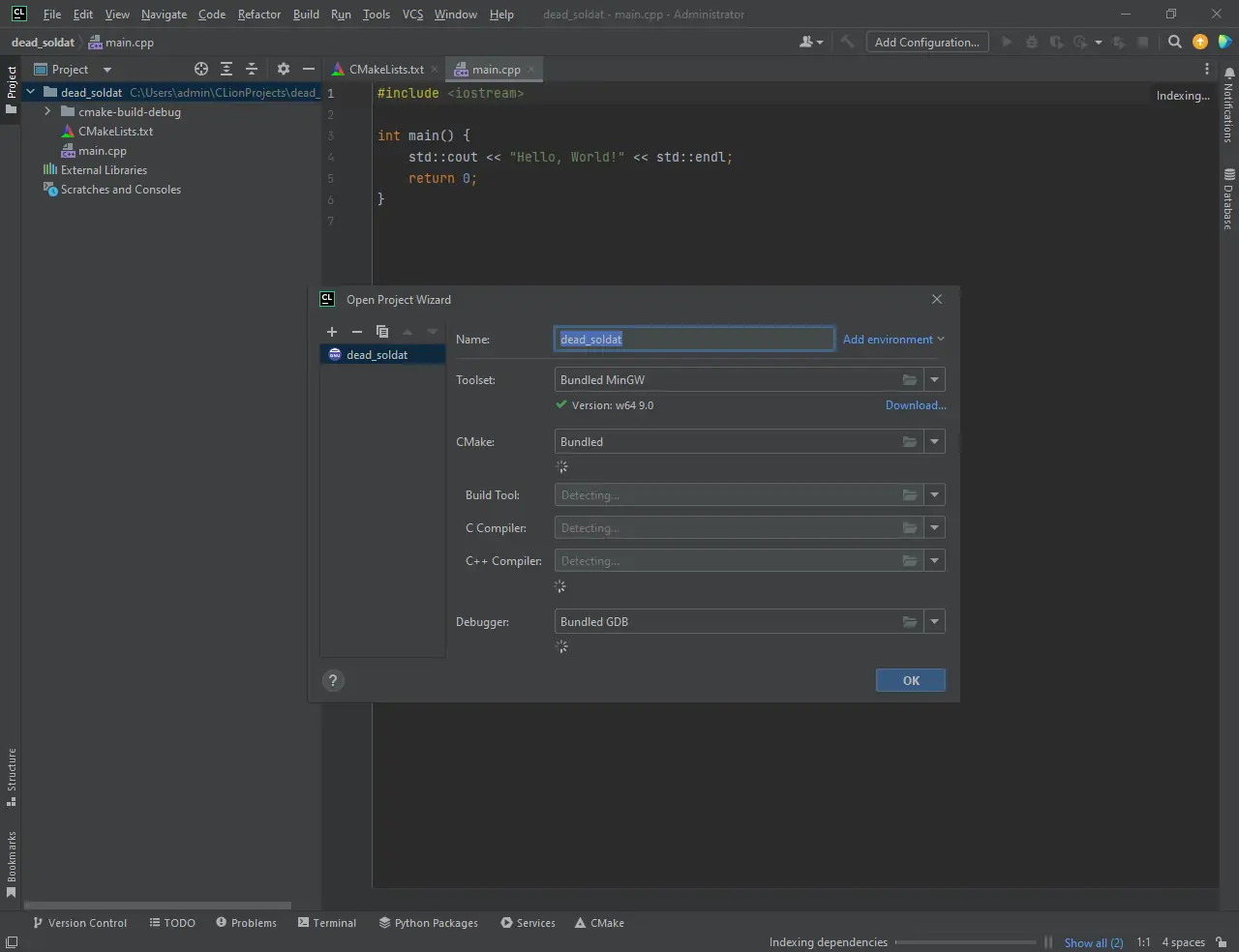This screenshot has width=1239, height=952.
Task: Open the Toolset dropdown arrow
Action: click(934, 380)
